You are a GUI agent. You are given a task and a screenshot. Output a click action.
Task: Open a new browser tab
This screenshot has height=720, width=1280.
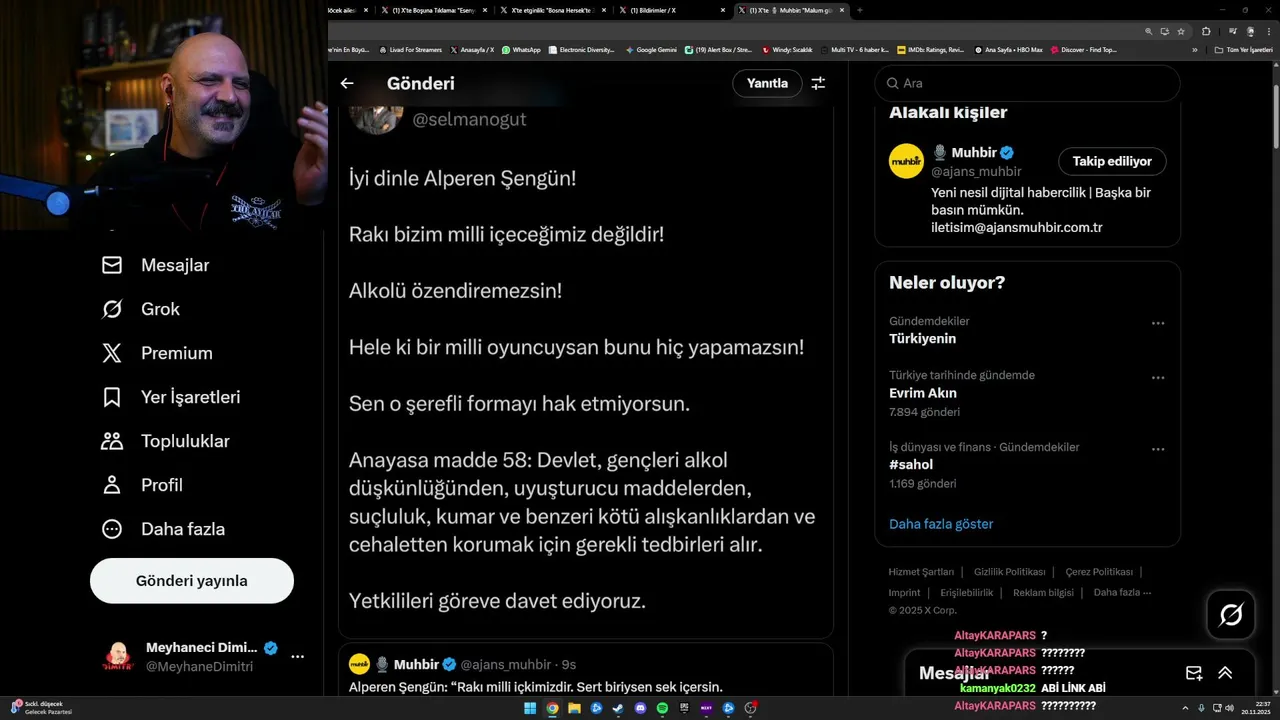pyautogui.click(x=860, y=10)
